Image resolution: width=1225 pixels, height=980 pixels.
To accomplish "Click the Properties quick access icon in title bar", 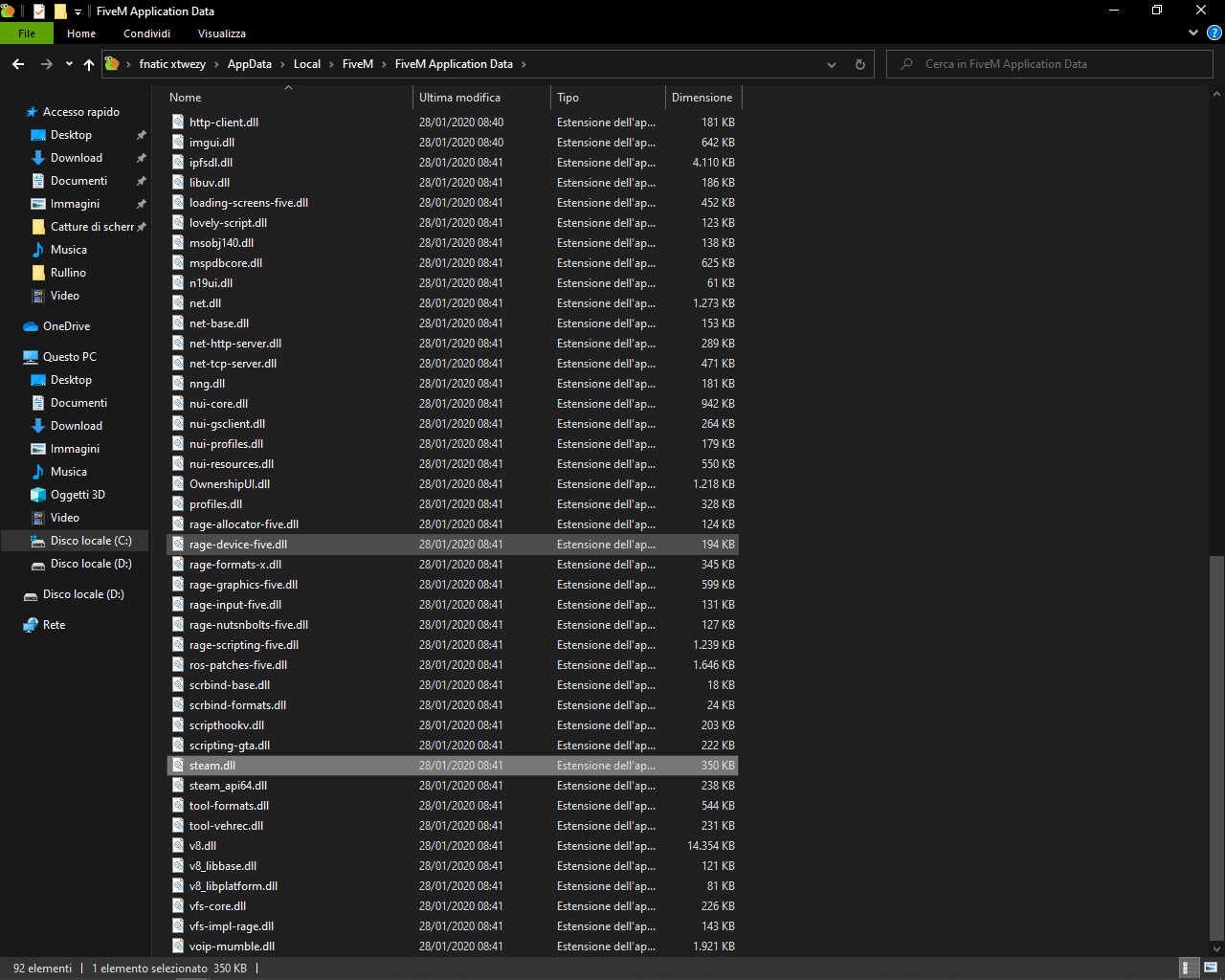I will 39,11.
